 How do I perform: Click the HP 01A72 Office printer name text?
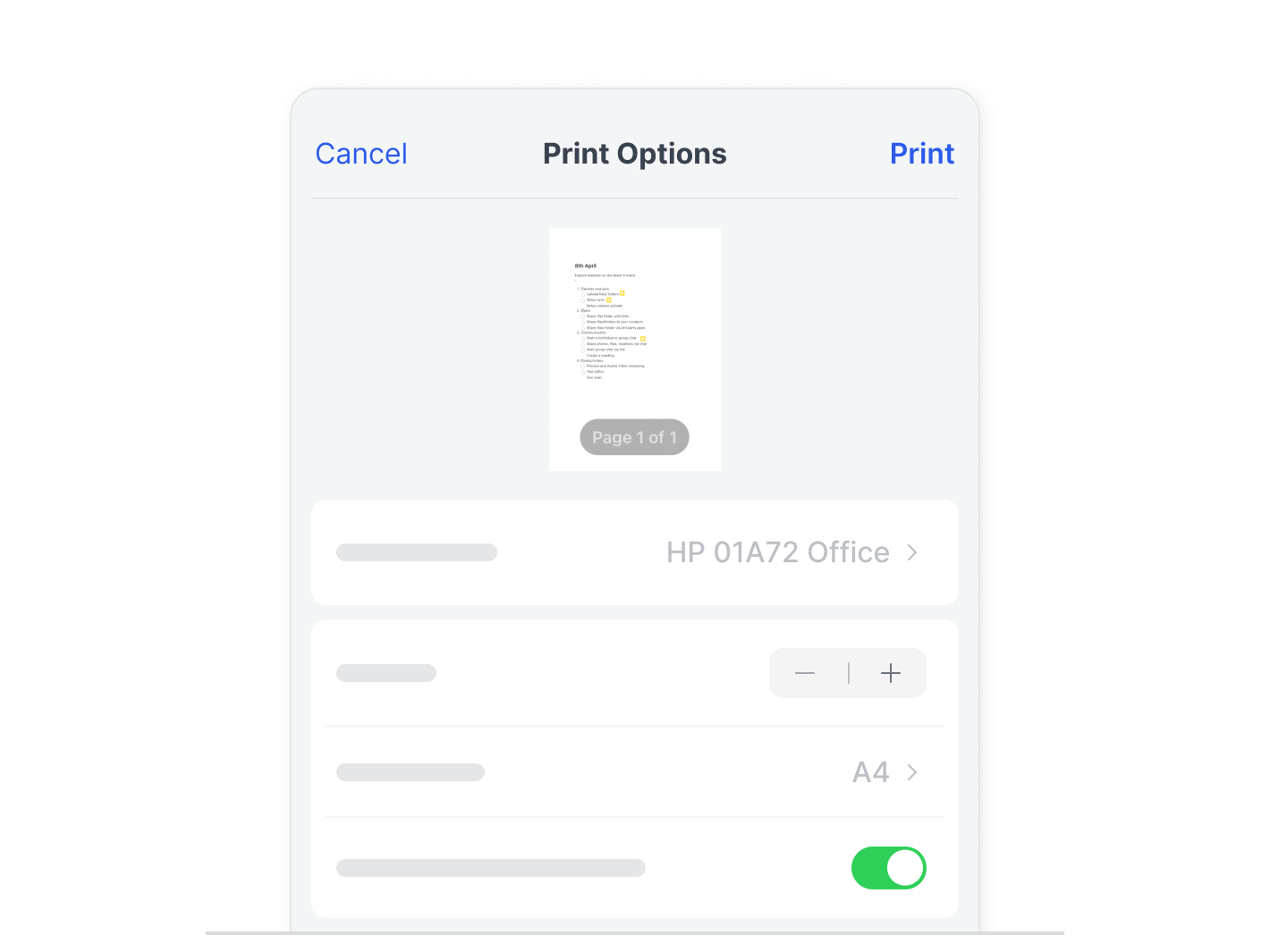tap(778, 552)
